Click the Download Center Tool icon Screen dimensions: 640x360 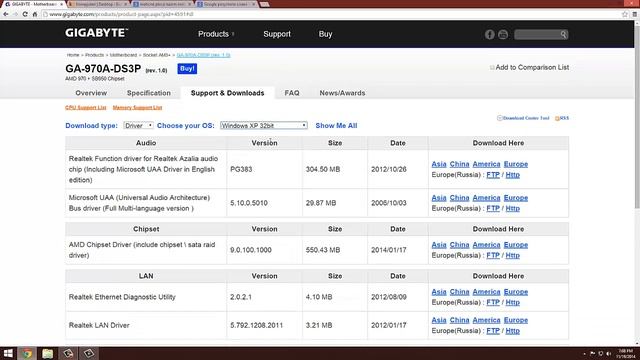click(500, 118)
